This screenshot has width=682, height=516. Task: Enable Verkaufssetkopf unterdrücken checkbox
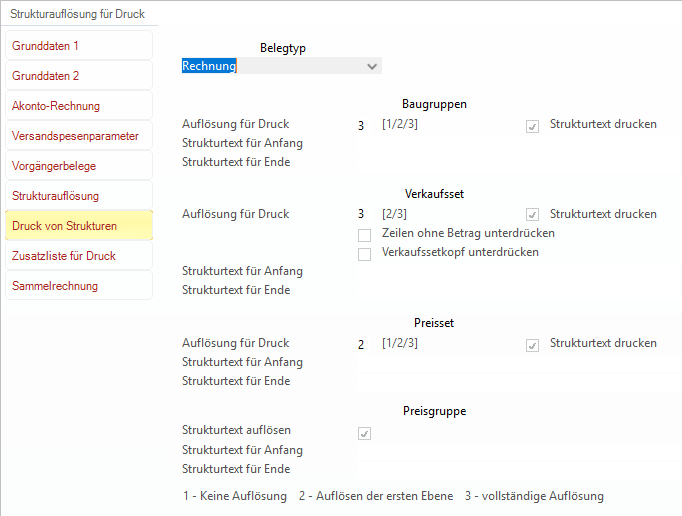[364, 254]
